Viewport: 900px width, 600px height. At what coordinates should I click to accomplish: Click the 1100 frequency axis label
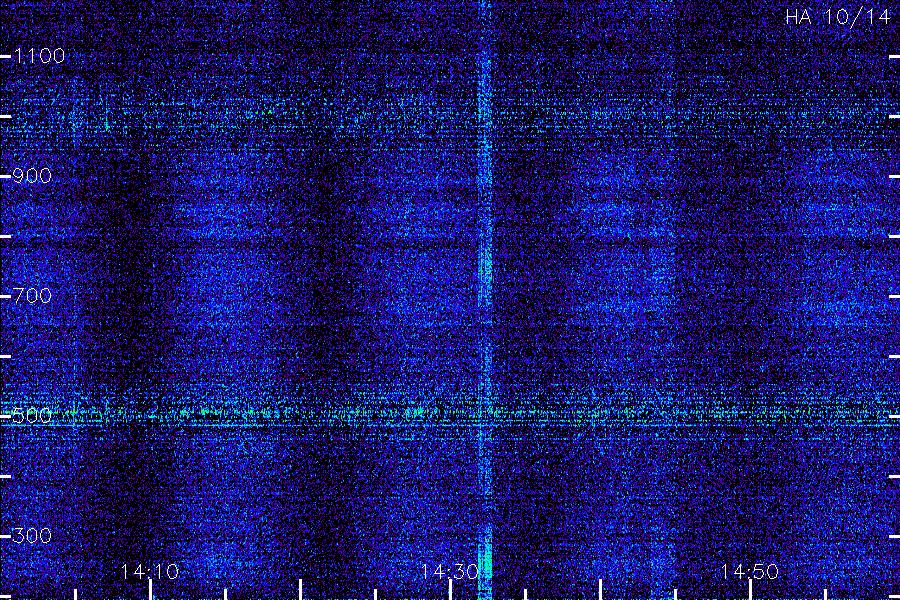coord(40,56)
